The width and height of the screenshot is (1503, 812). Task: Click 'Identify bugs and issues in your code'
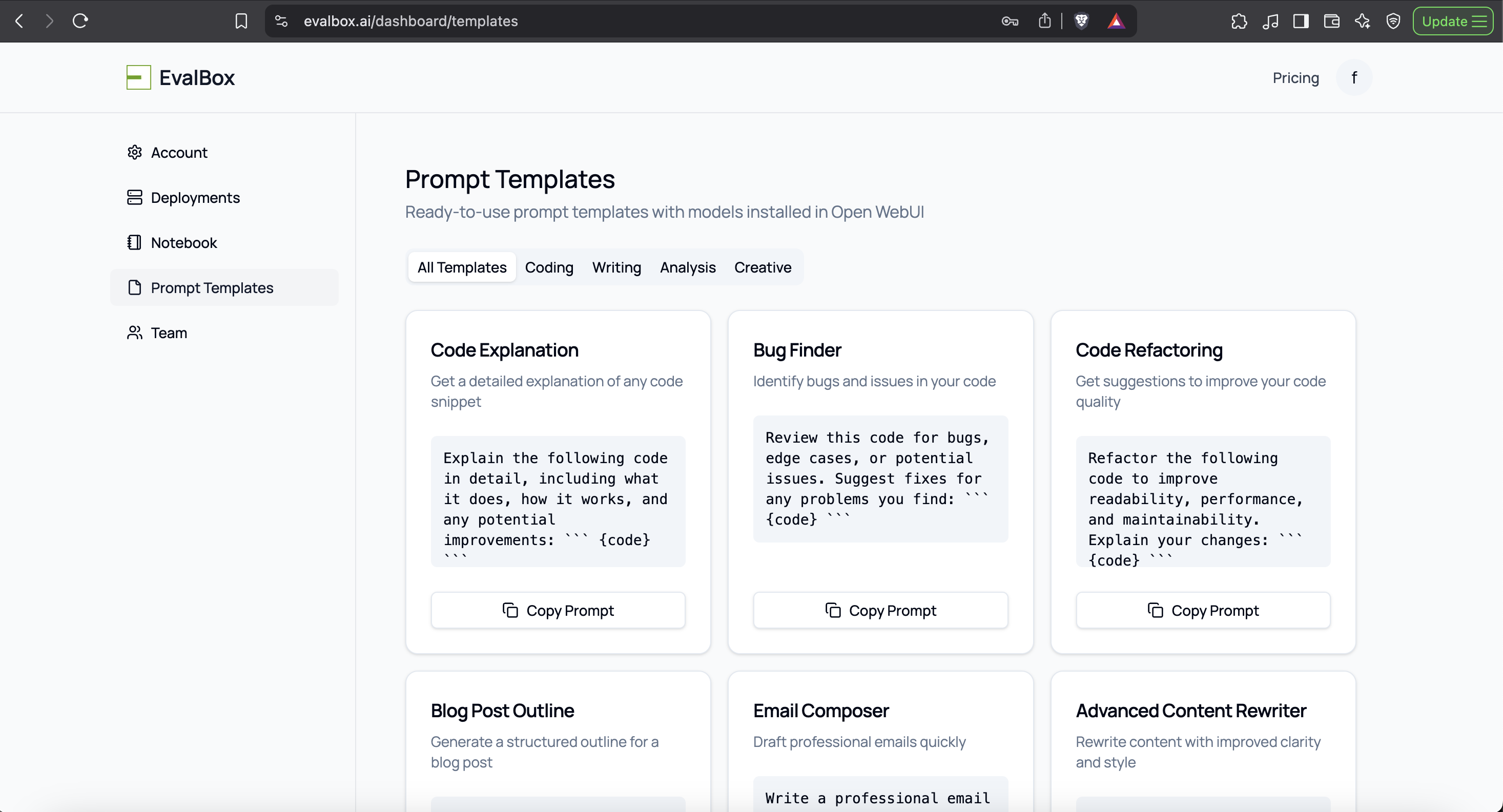click(x=874, y=381)
